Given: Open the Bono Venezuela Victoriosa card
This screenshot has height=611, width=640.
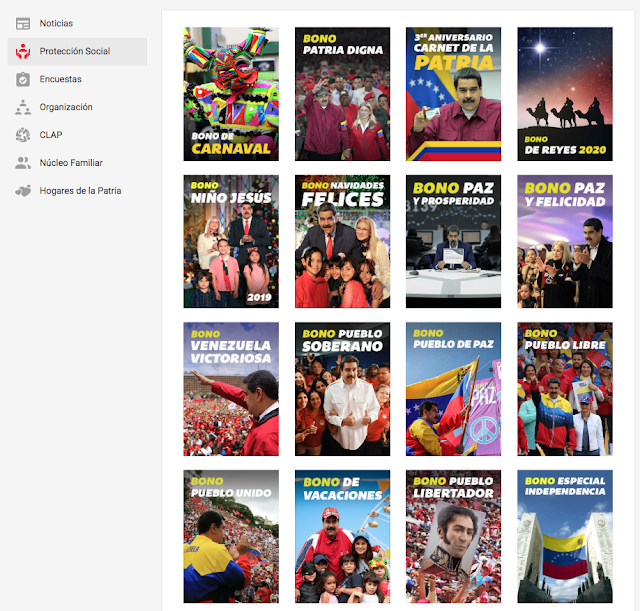Looking at the screenshot, I should (x=231, y=389).
